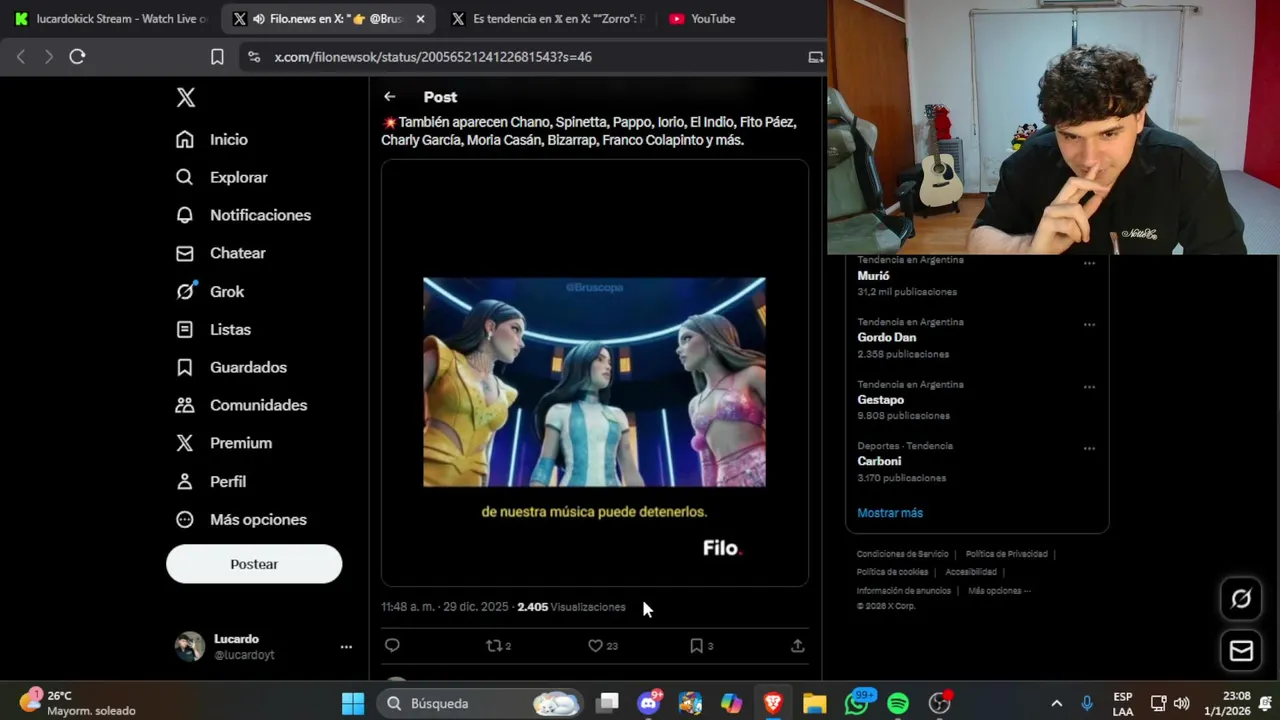This screenshot has height=720, width=1280.
Task: Click the reply comment icon
Action: 392,646
